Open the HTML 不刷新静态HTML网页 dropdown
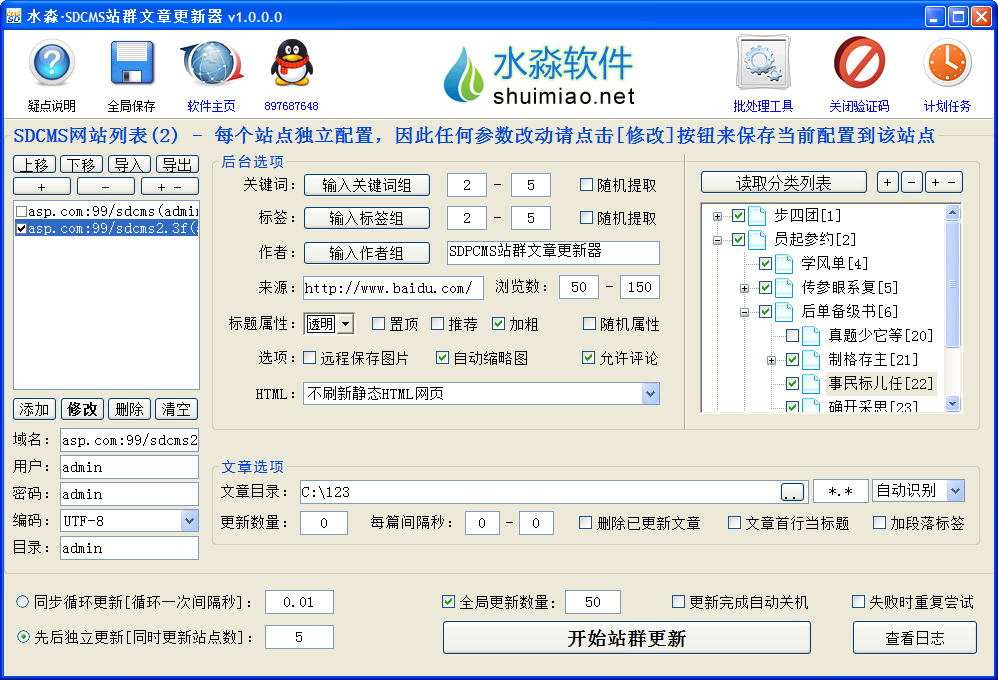The width and height of the screenshot is (998, 680). point(650,393)
